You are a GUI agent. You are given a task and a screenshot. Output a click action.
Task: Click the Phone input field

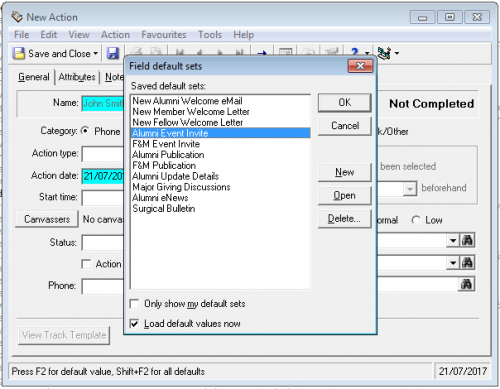(103, 286)
